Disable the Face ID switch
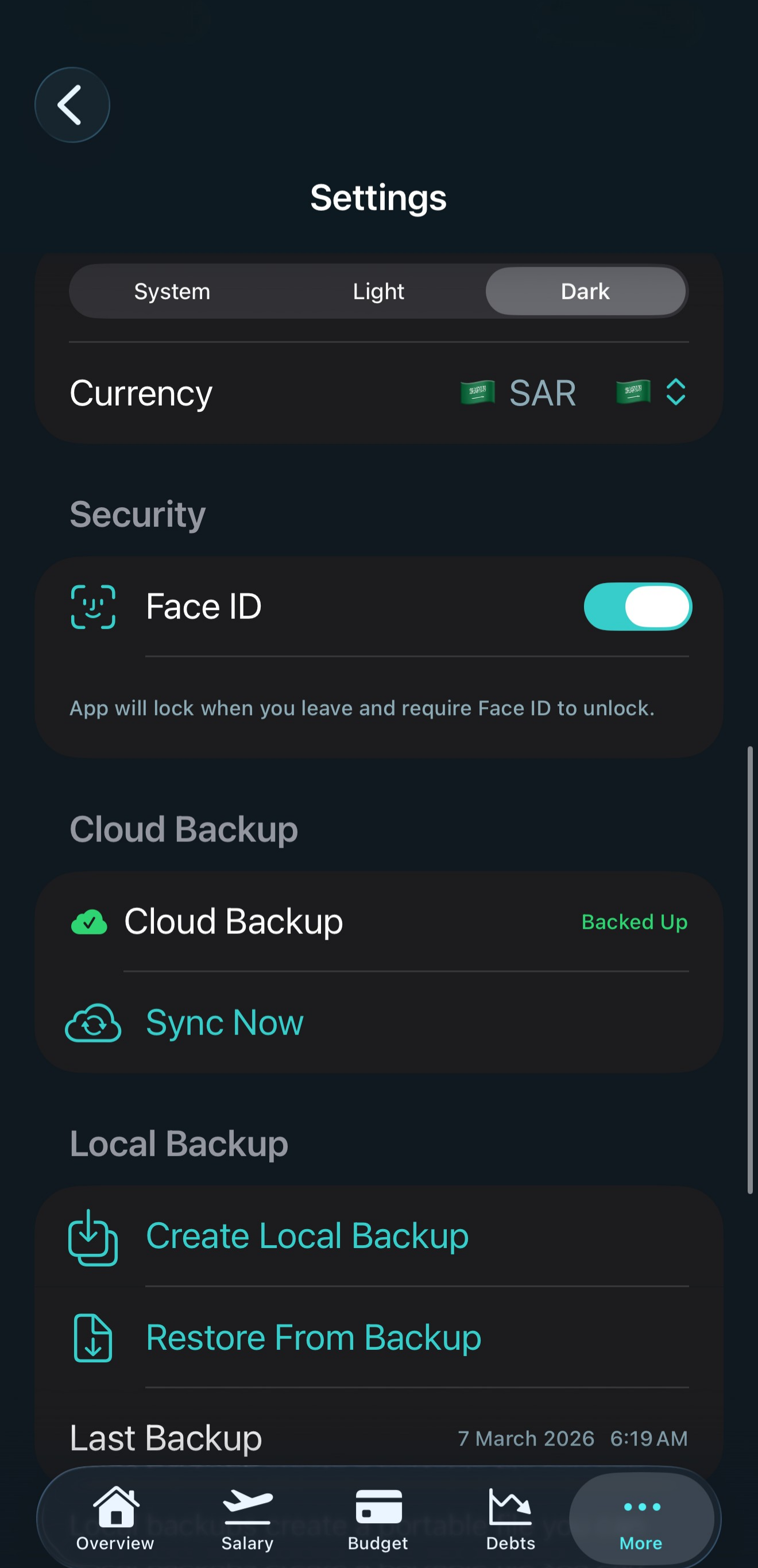Screen dimensions: 758x1568 coord(637,607)
